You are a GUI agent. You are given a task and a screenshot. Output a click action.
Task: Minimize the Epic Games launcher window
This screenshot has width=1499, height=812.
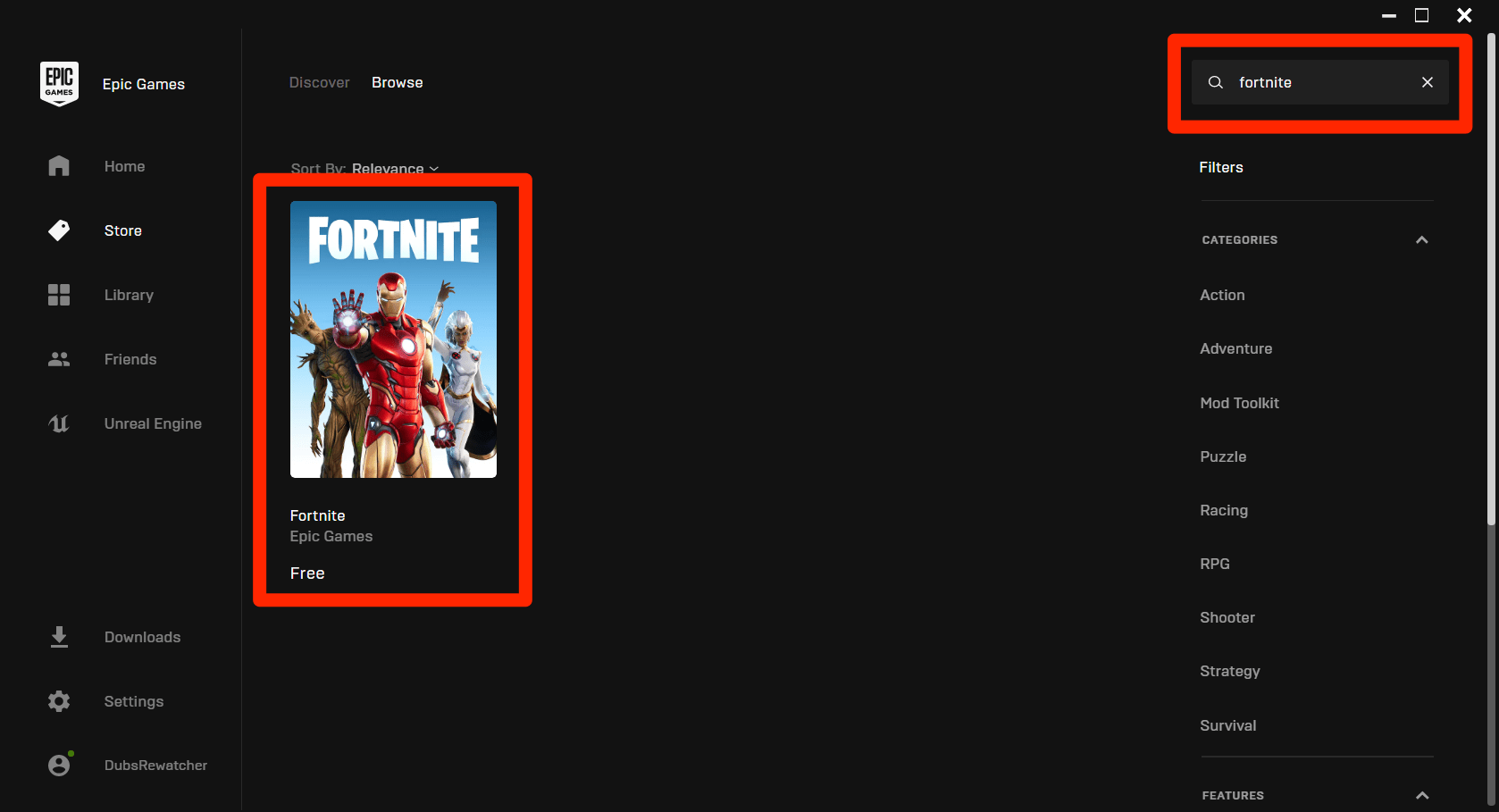[1389, 15]
